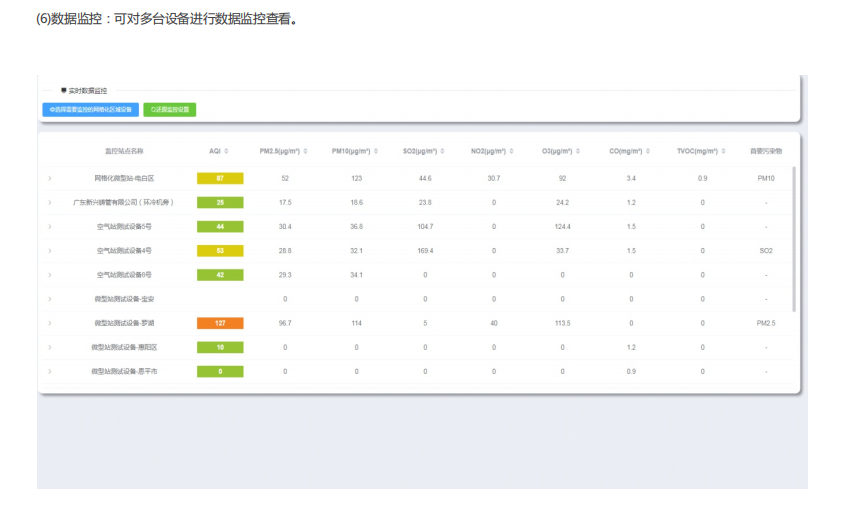Sort table by AQI column arrows
Image resolution: width=846 pixels, height=521 pixels.
(227, 151)
